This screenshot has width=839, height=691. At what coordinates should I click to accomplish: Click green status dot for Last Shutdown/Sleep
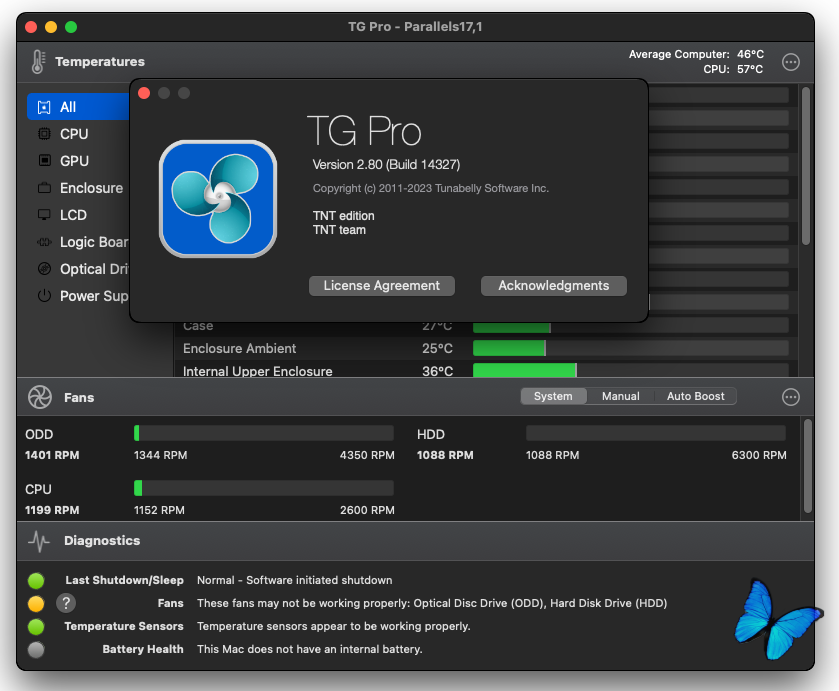point(36,580)
